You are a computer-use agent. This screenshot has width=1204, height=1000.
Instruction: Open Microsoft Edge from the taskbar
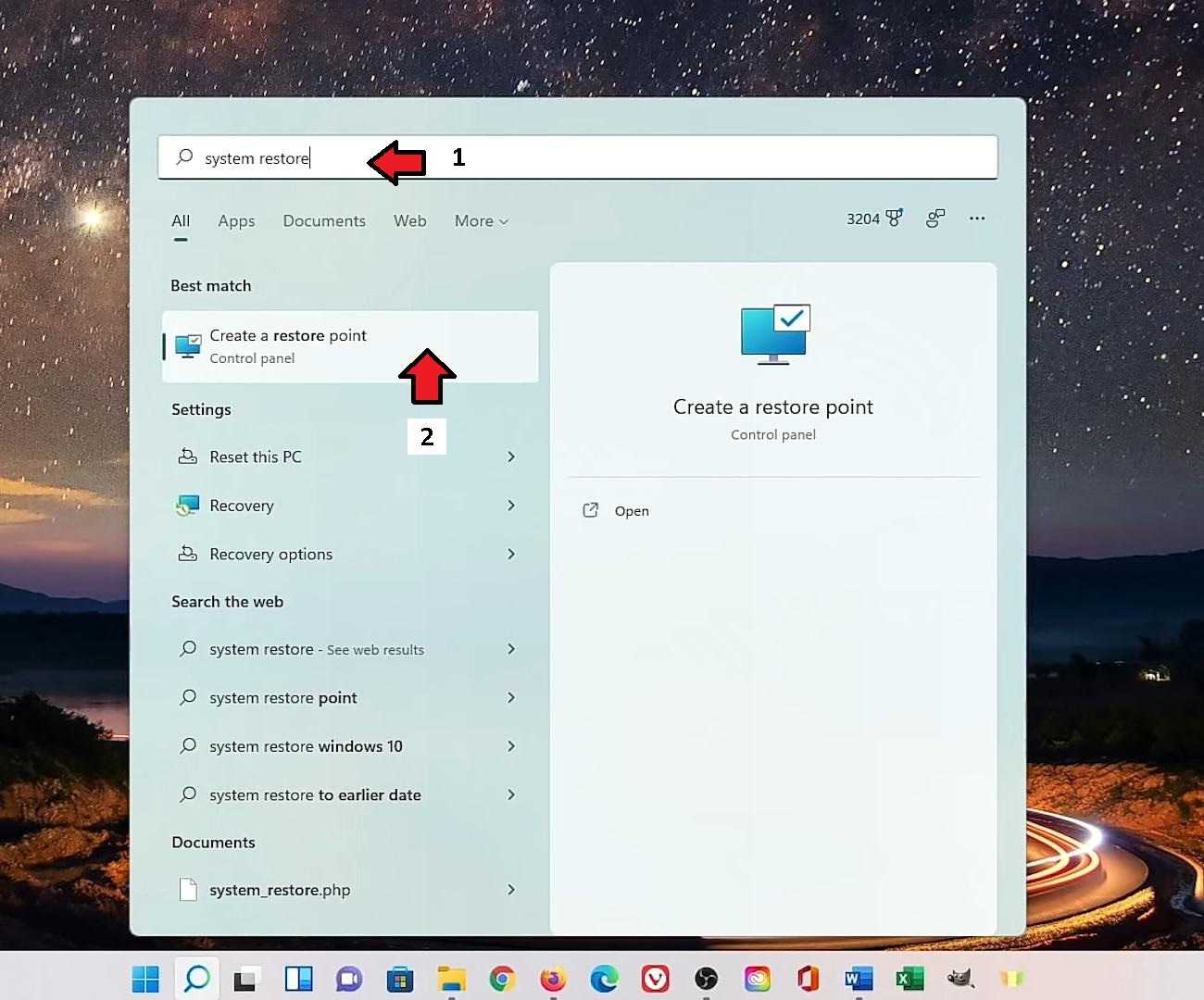pyautogui.click(x=604, y=978)
